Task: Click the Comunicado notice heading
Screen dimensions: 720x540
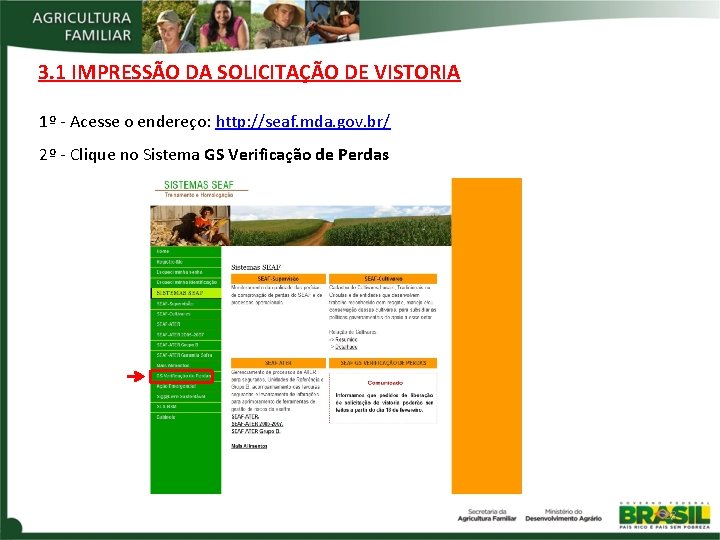Action: [x=385, y=382]
